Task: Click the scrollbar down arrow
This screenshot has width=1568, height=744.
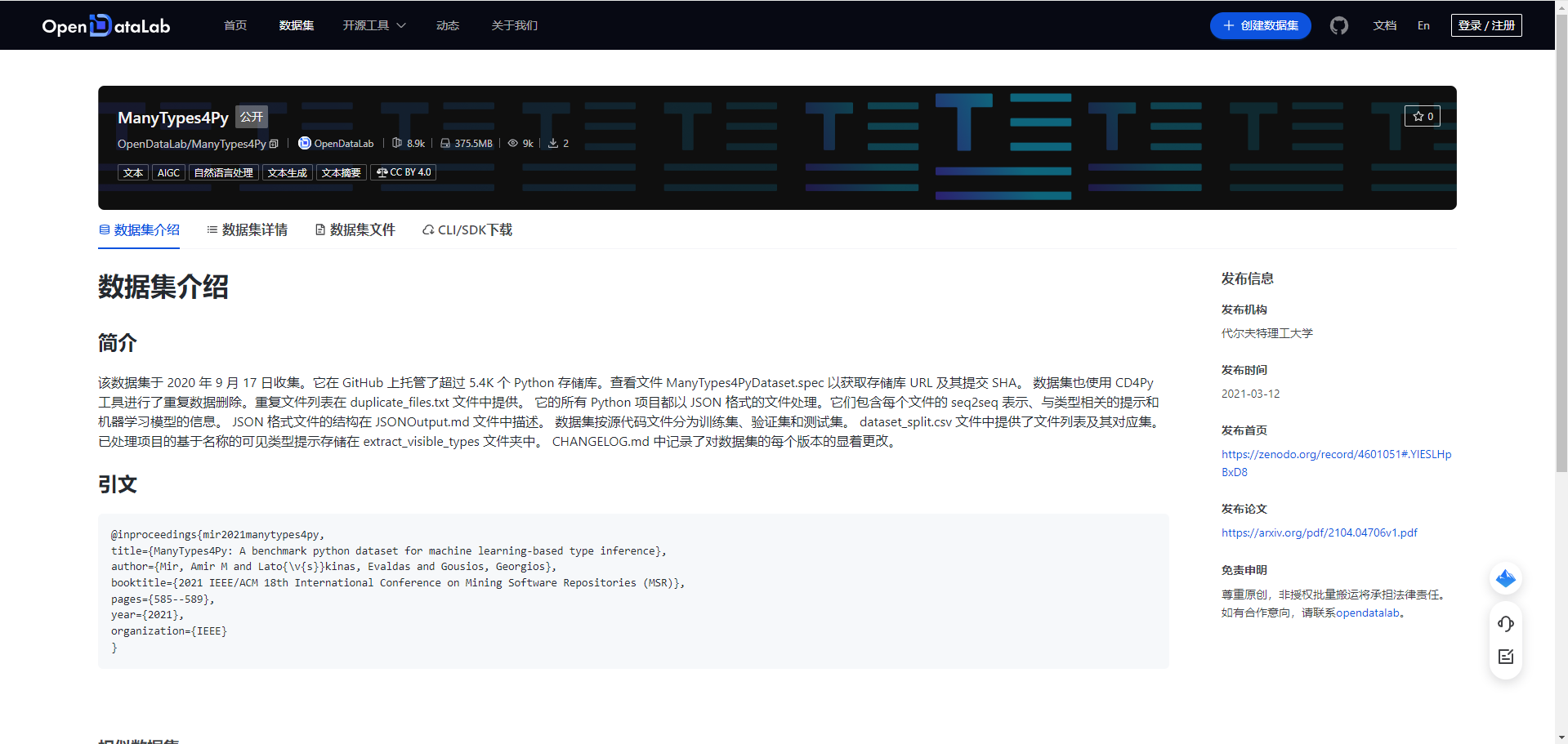Action: click(x=1561, y=737)
